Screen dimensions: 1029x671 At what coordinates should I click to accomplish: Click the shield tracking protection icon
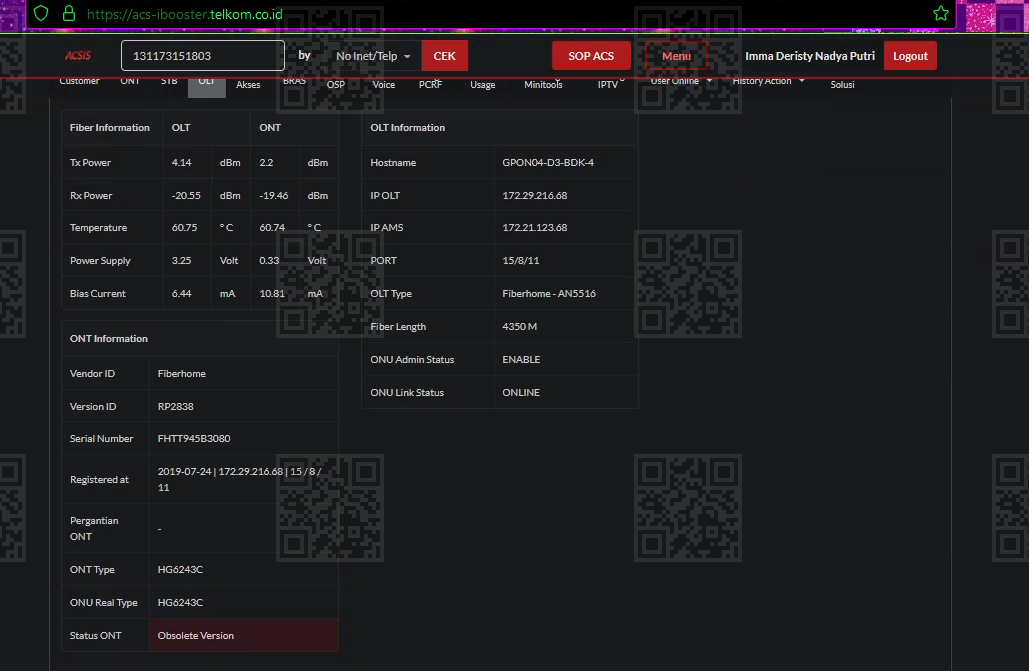[x=41, y=14]
